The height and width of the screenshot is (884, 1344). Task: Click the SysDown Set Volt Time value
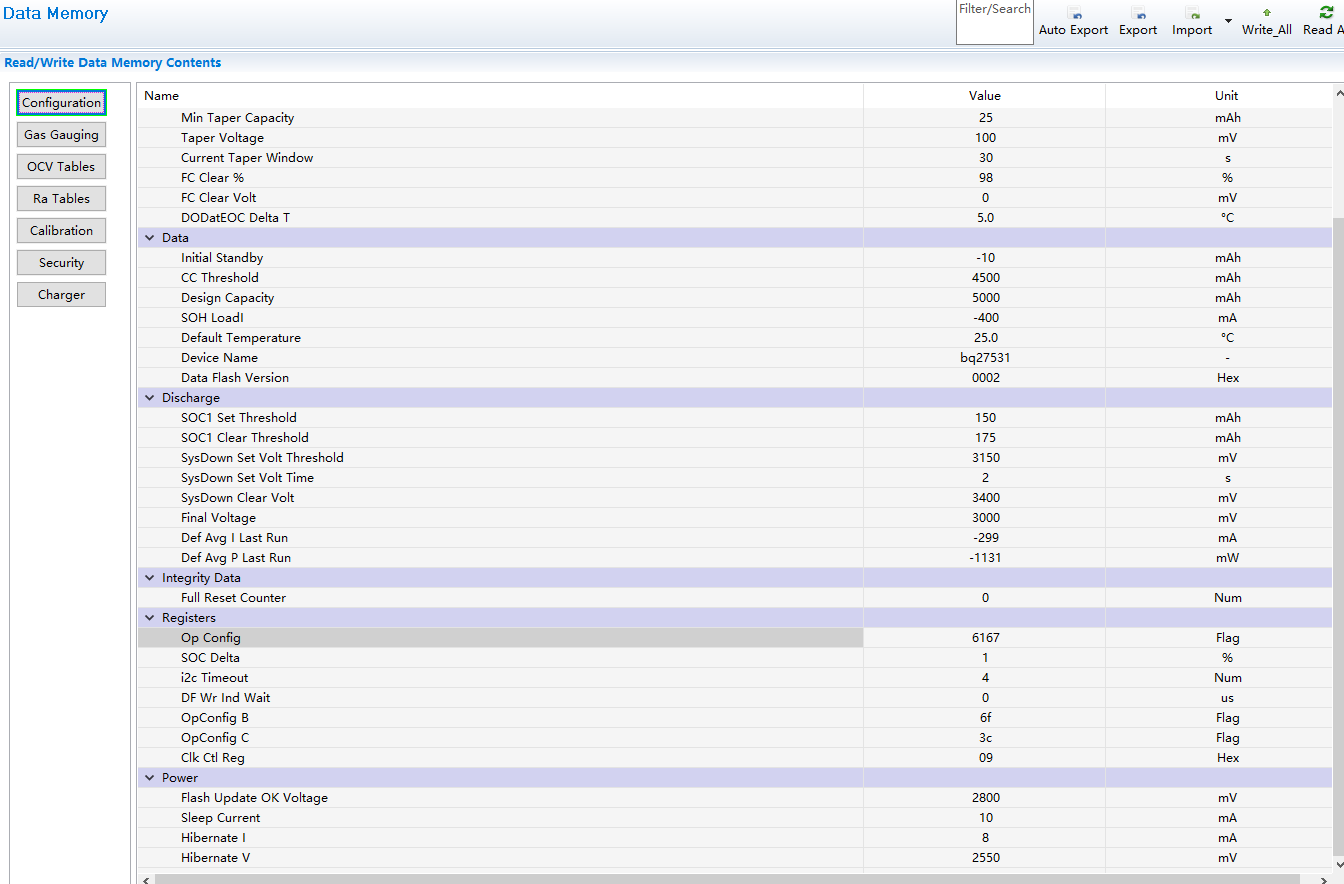pos(985,478)
